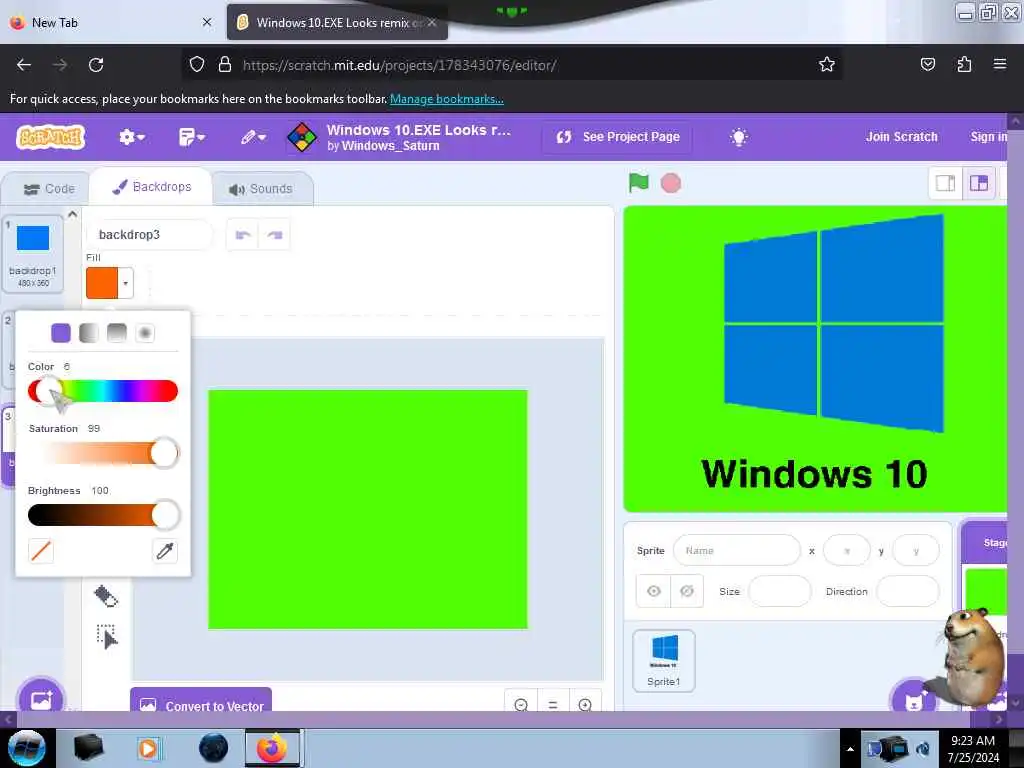Image resolution: width=1024 pixels, height=768 pixels.
Task: Click See Project Page button
Action: coord(618,137)
